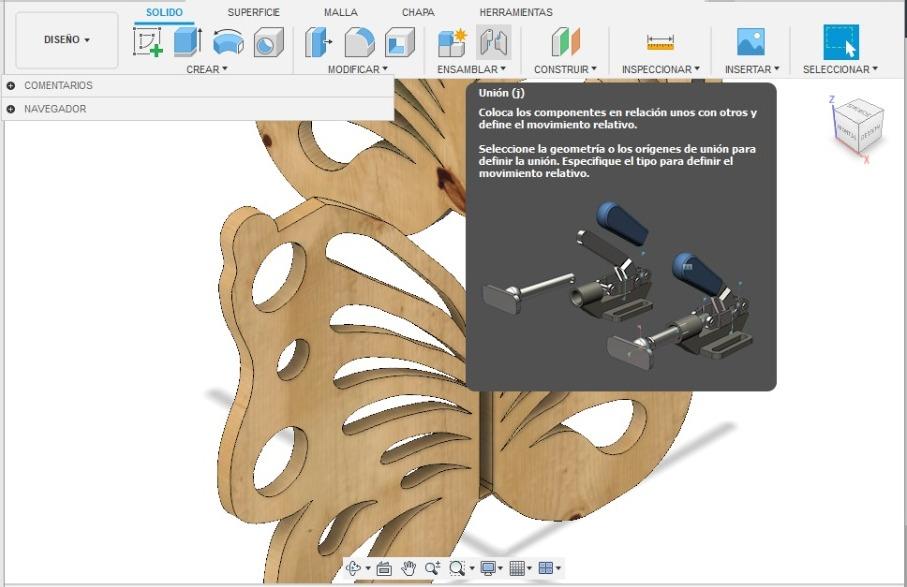This screenshot has width=907, height=587.
Task: Select the Hole tool
Action: click(x=268, y=42)
